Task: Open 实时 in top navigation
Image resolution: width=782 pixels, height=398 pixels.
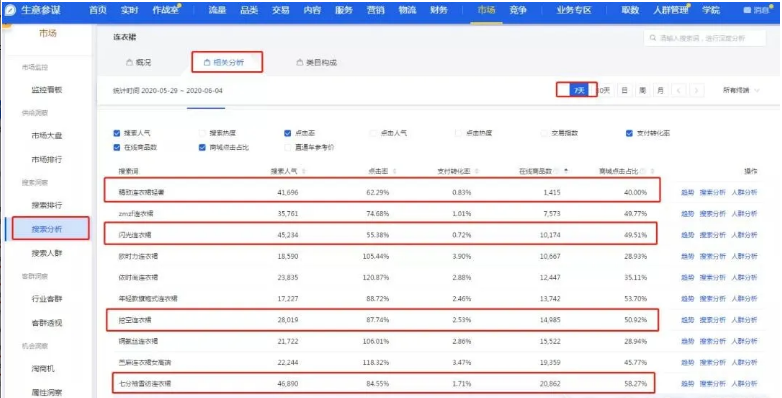Action: click(129, 10)
